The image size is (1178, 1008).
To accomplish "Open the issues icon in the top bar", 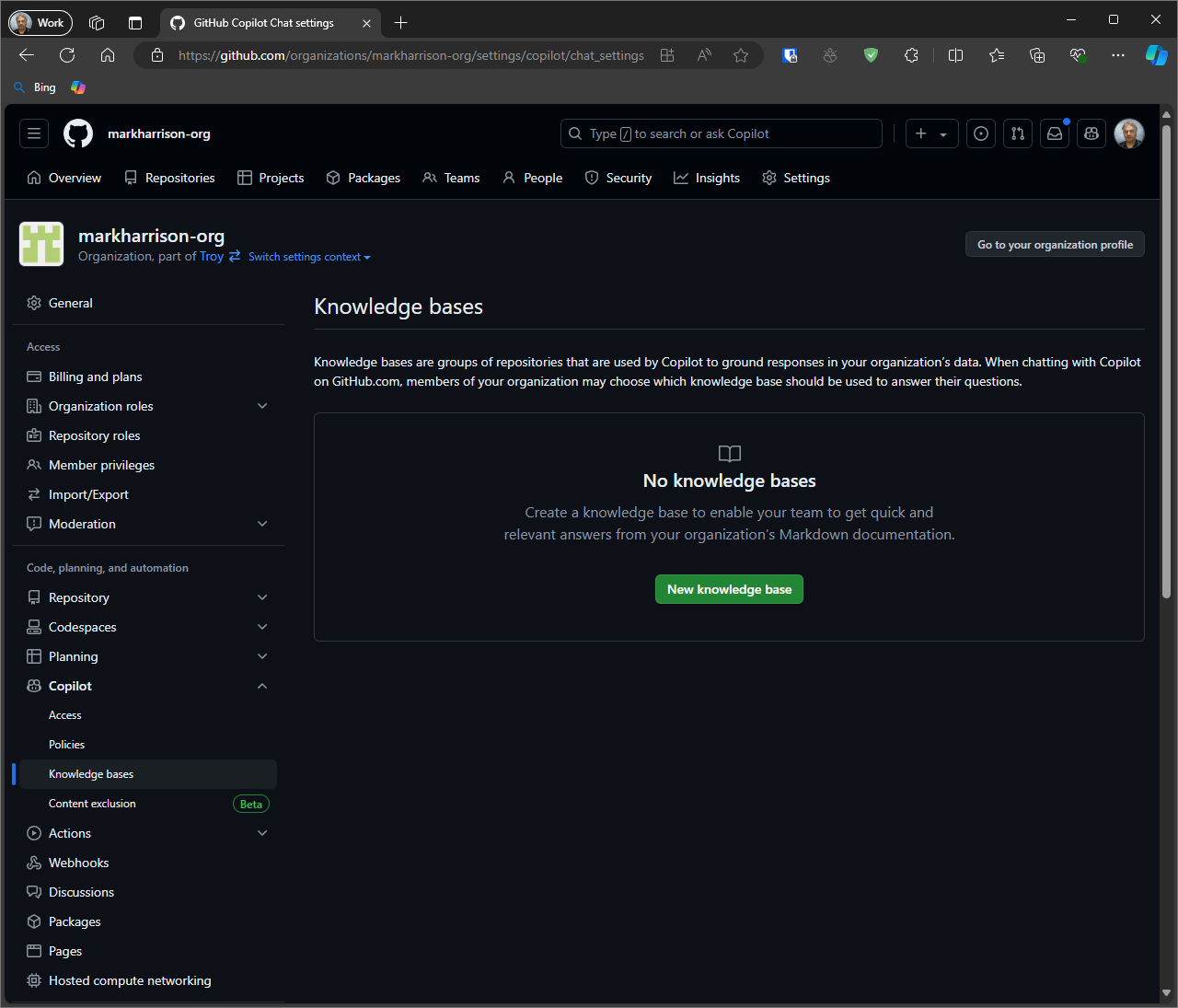I will click(980, 133).
